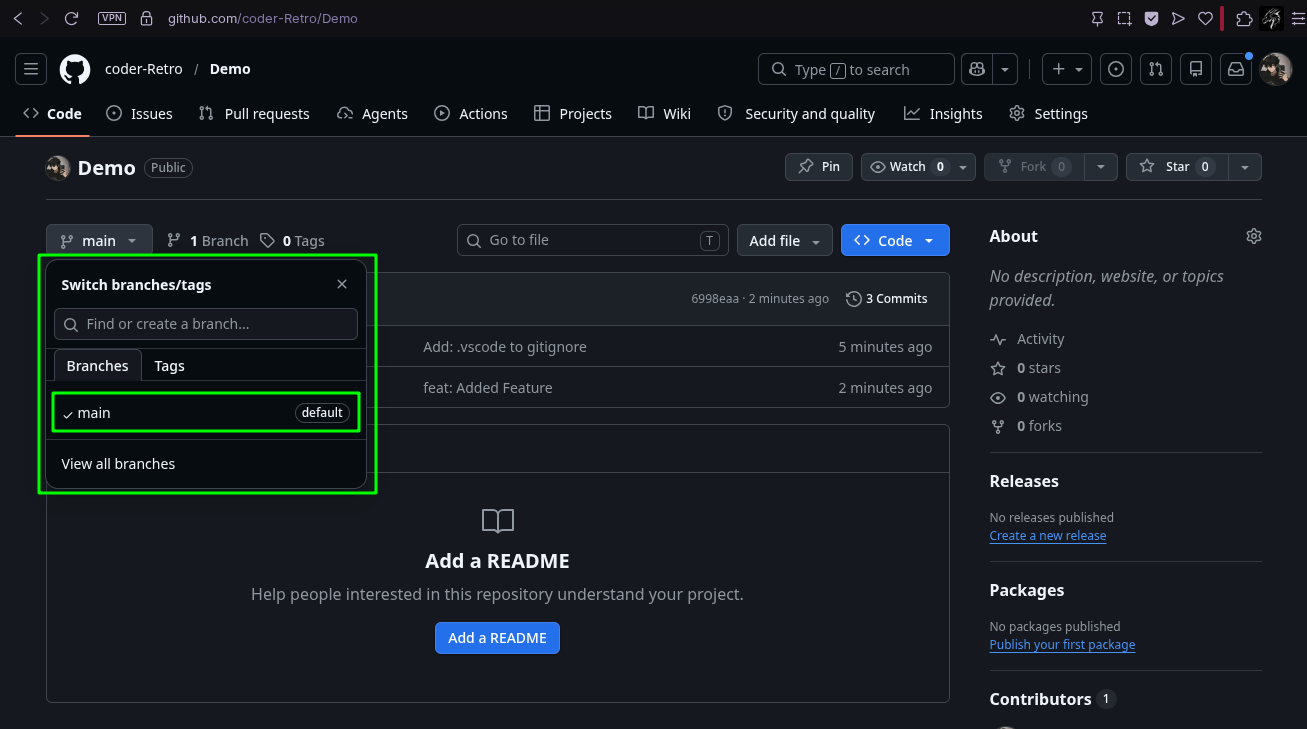Switch to the Pull requests tab

[x=254, y=113]
